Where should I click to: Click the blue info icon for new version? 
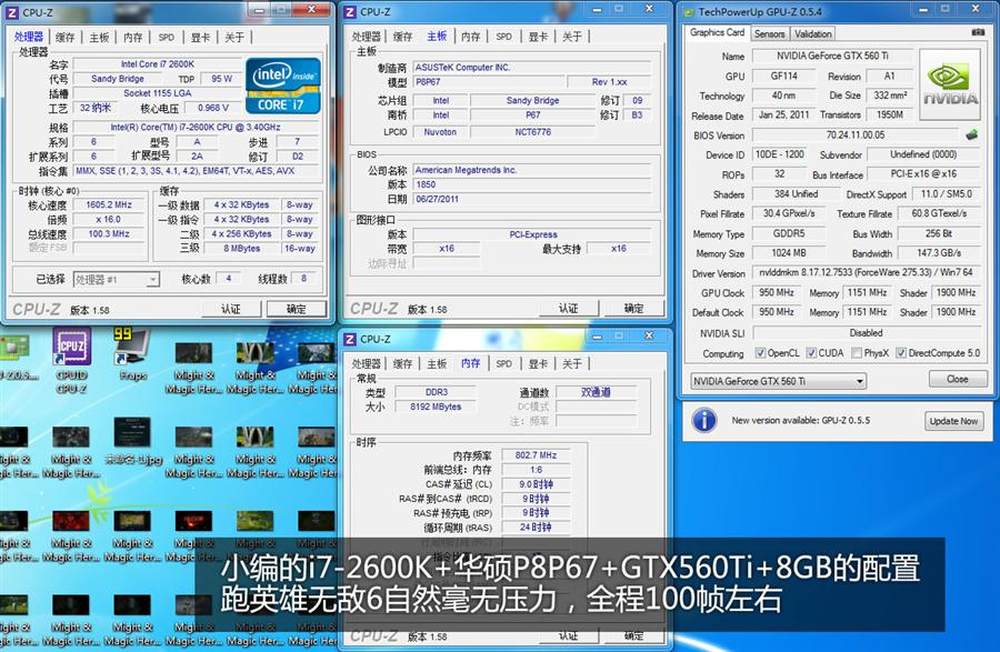(704, 420)
